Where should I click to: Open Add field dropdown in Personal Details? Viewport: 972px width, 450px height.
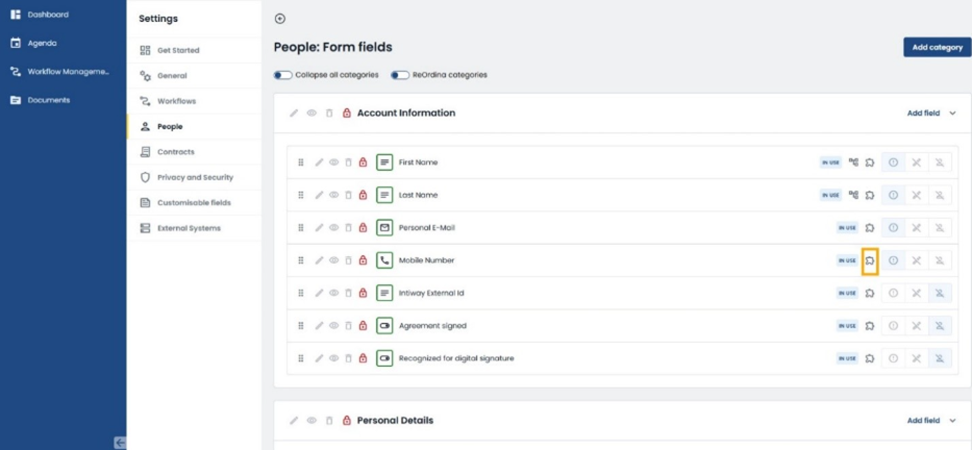tap(924, 420)
